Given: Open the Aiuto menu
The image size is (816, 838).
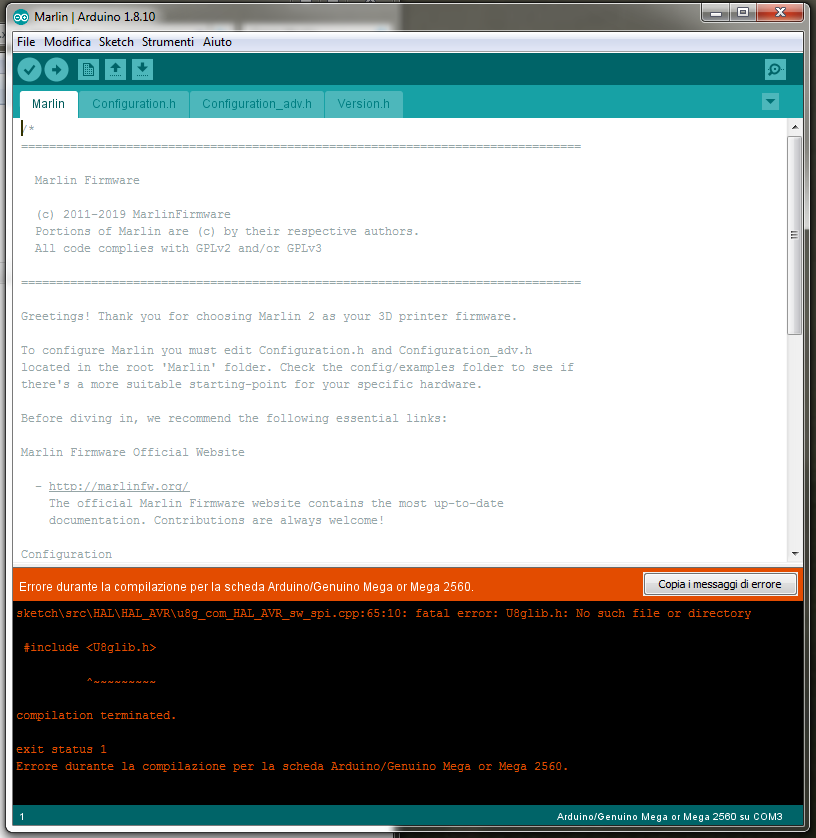Looking at the screenshot, I should coord(217,42).
